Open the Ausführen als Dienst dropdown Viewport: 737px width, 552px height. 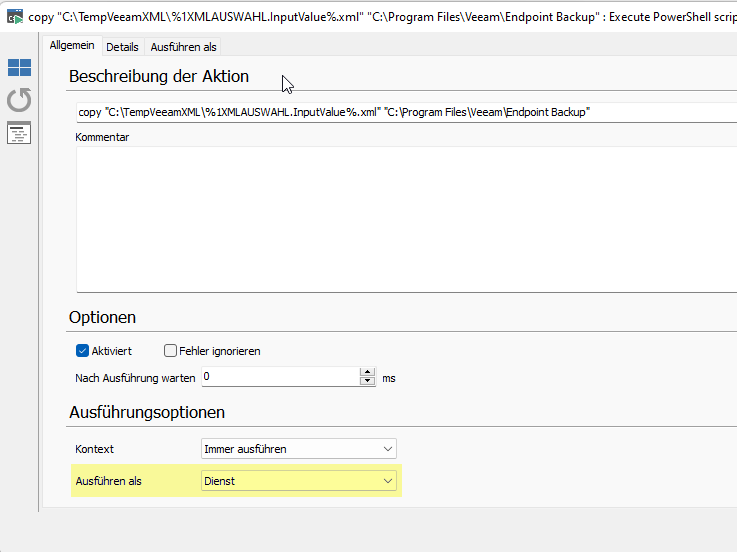point(298,481)
